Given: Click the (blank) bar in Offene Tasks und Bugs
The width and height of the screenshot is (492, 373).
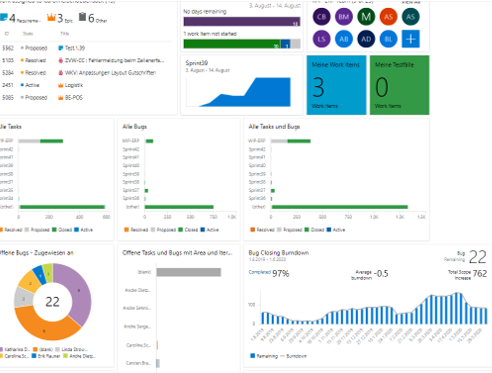Looking at the screenshot, I should 189,272.
